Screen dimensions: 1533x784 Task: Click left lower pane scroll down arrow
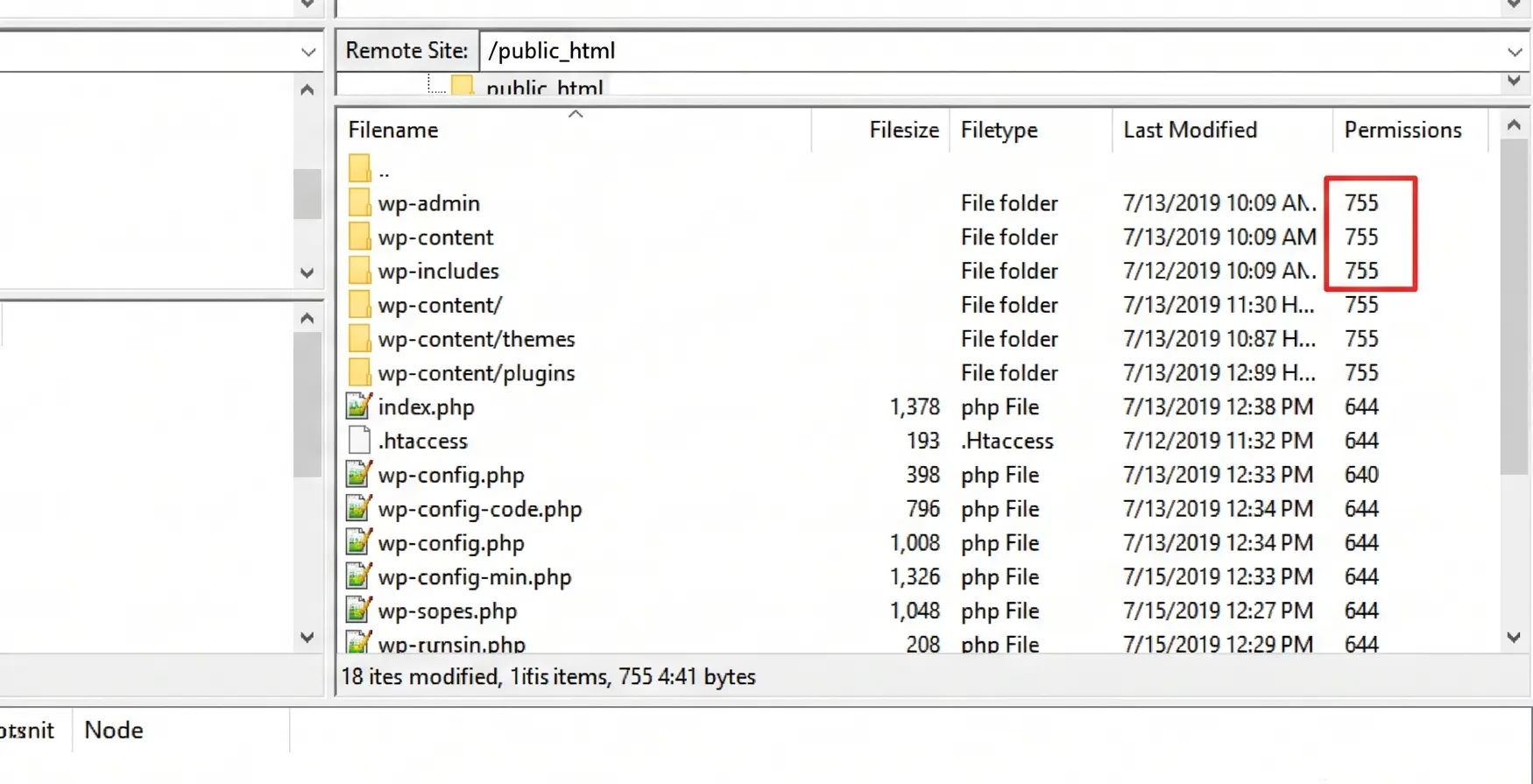point(307,637)
